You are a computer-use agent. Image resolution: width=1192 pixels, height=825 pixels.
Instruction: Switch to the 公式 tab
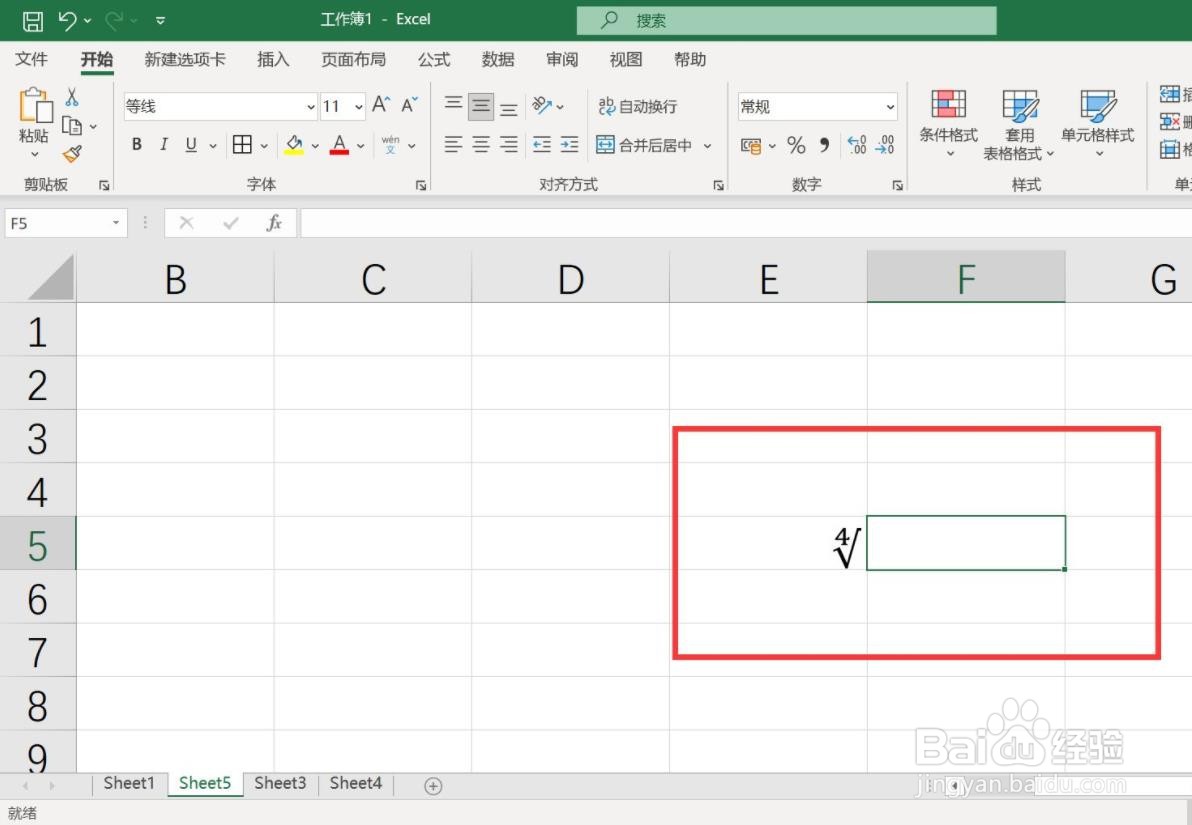pyautogui.click(x=434, y=59)
